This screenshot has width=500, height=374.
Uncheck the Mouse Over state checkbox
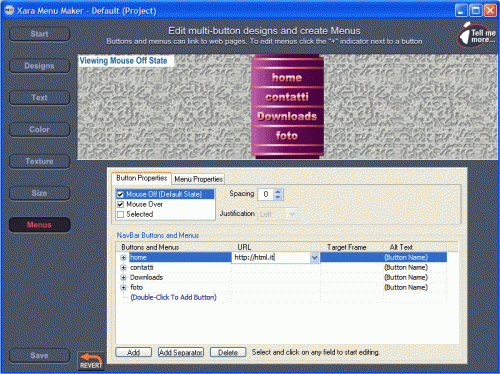point(121,204)
